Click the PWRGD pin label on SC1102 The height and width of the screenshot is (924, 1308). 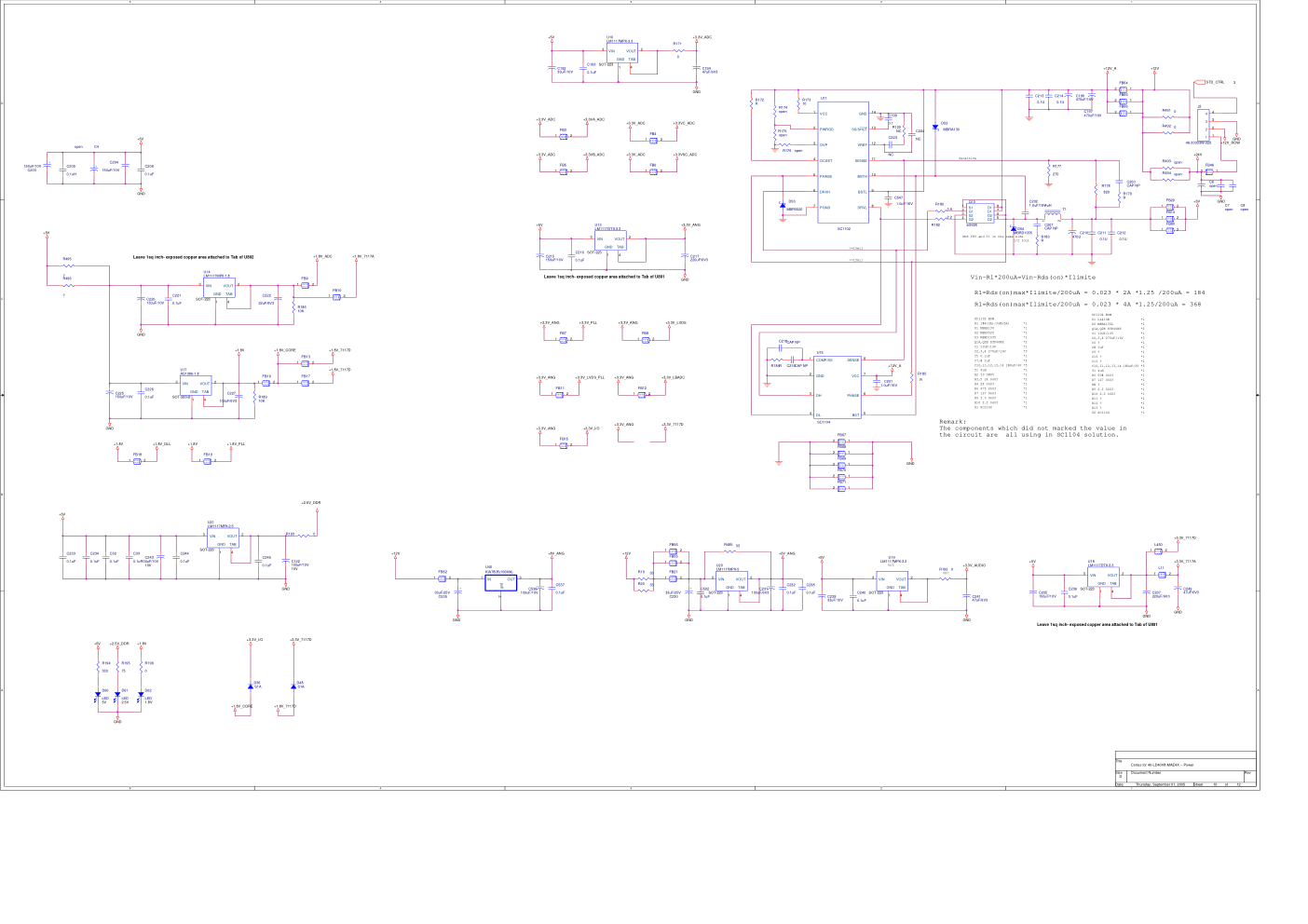[825, 129]
